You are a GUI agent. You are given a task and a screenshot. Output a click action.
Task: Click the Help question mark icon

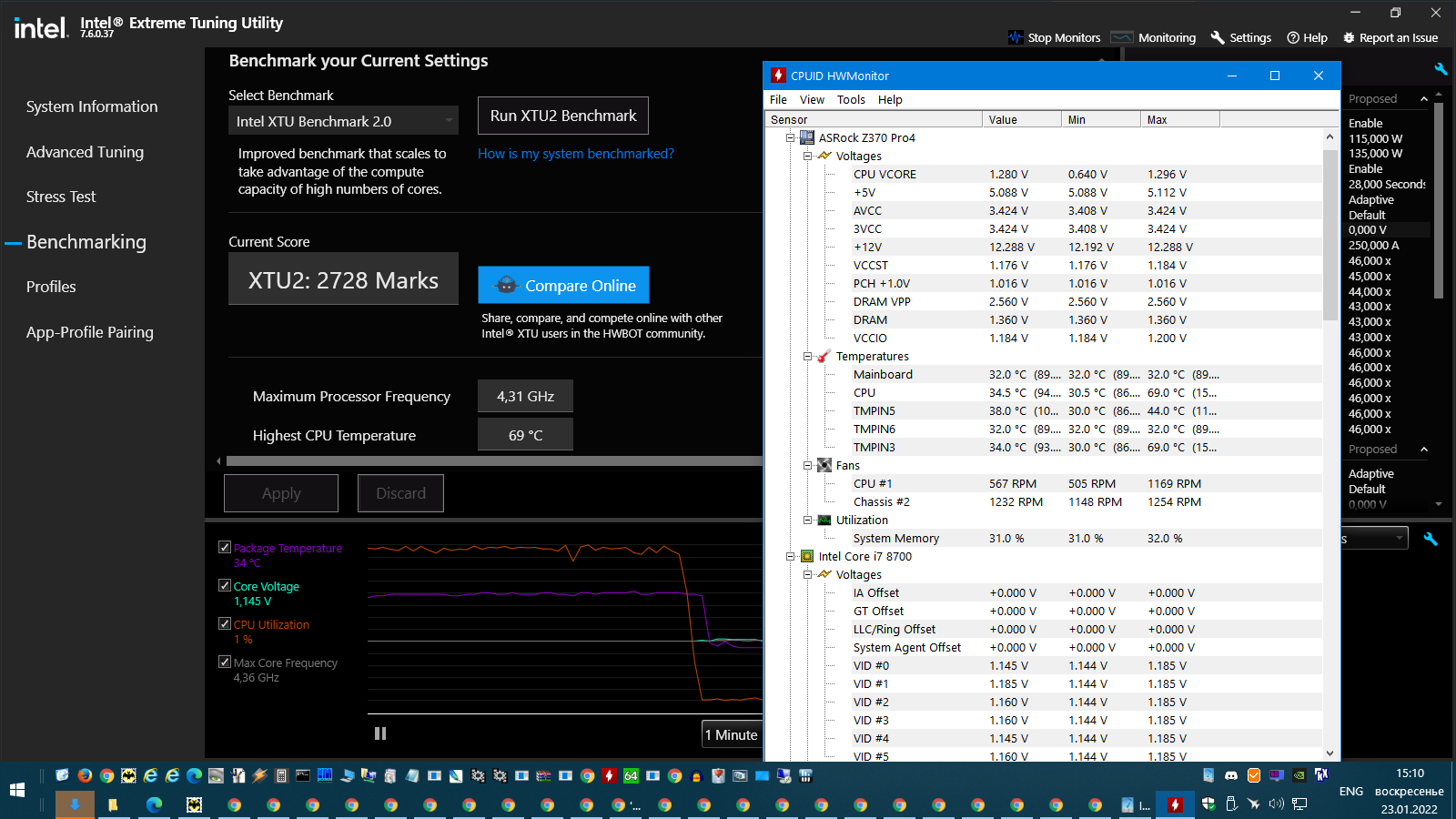[x=1293, y=37]
